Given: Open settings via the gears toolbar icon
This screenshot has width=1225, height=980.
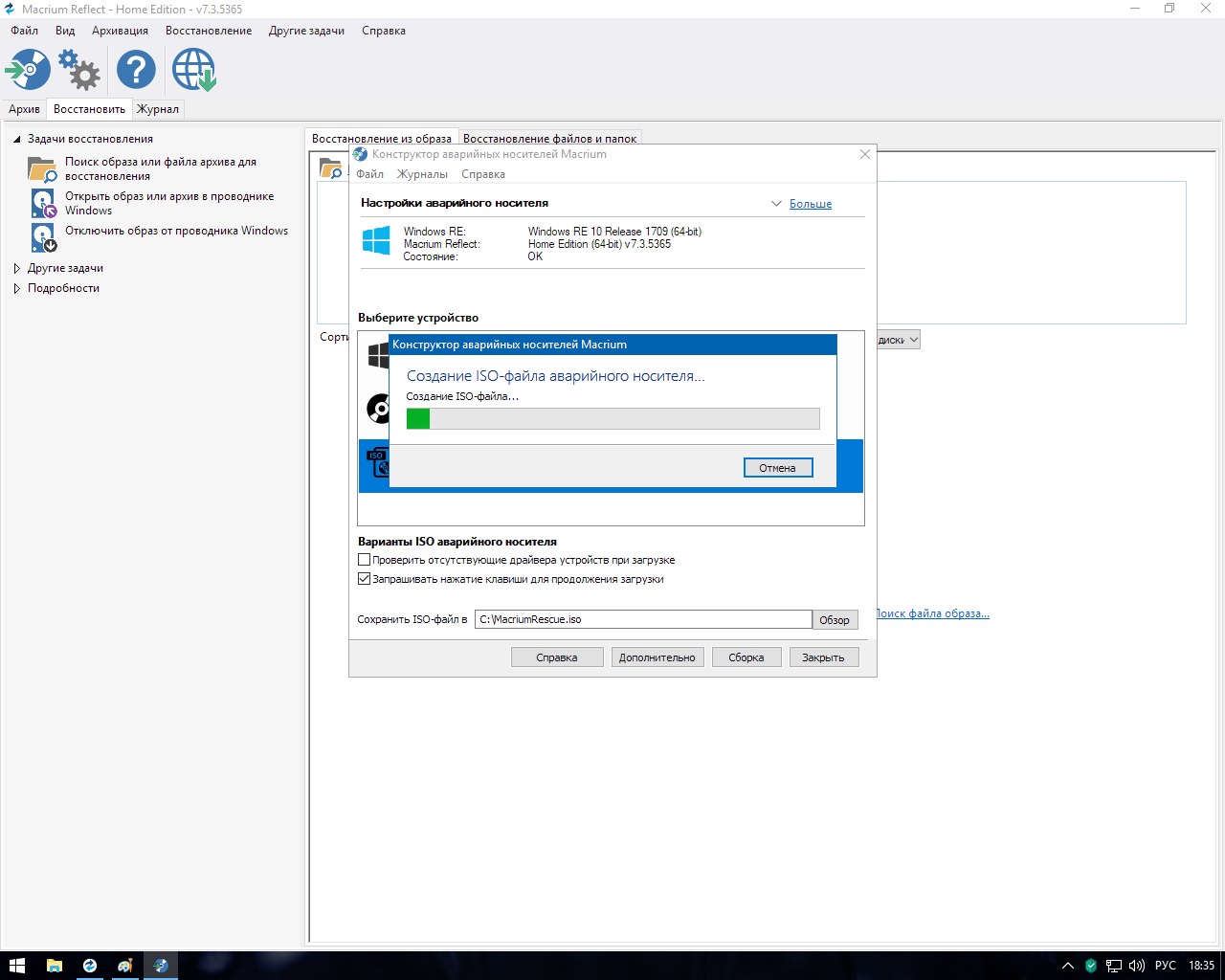Looking at the screenshot, I should tap(79, 70).
